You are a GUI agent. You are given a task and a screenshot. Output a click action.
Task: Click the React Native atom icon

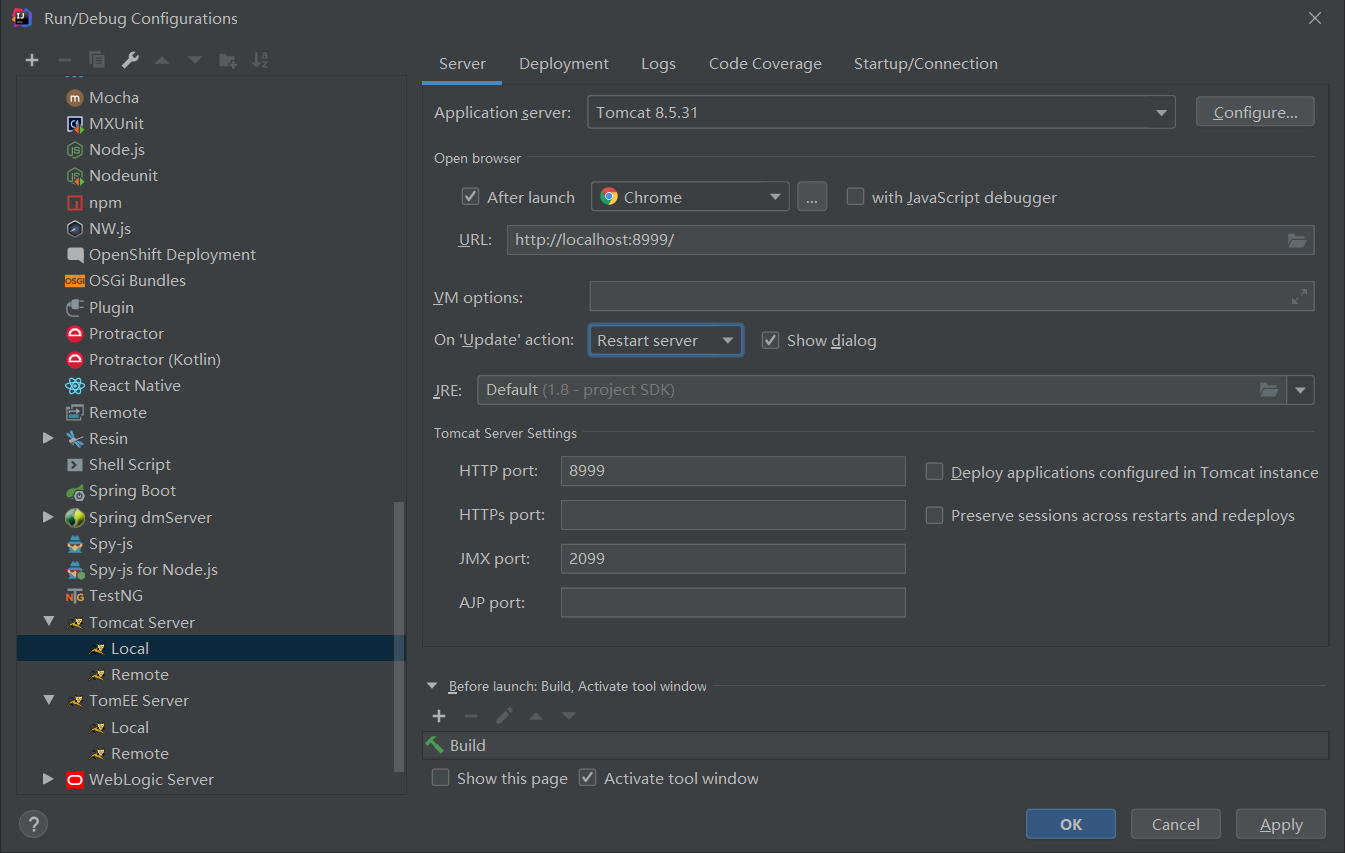click(75, 386)
